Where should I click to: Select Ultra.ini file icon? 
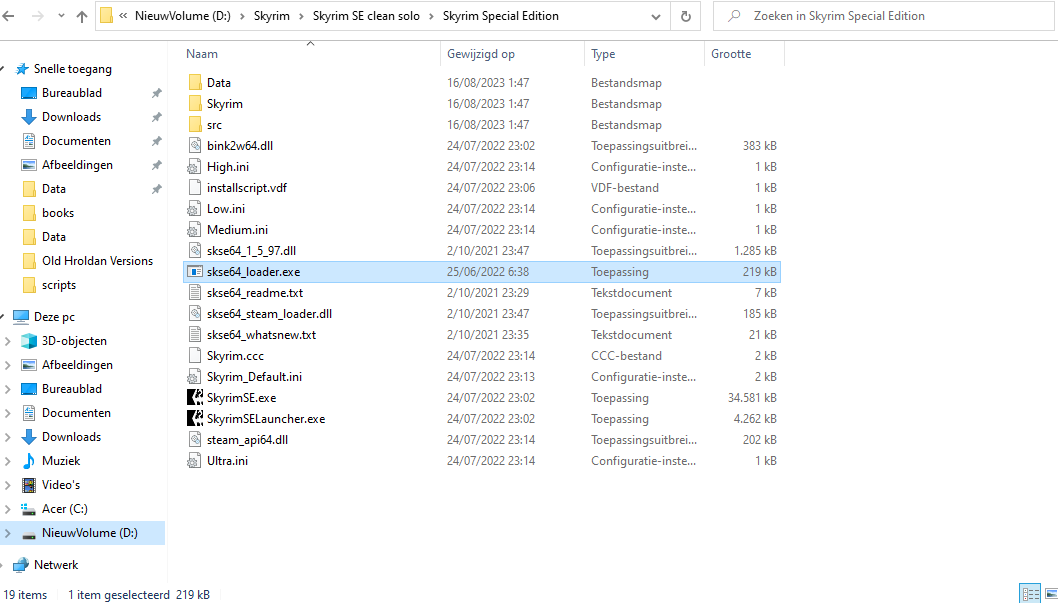[x=195, y=460]
